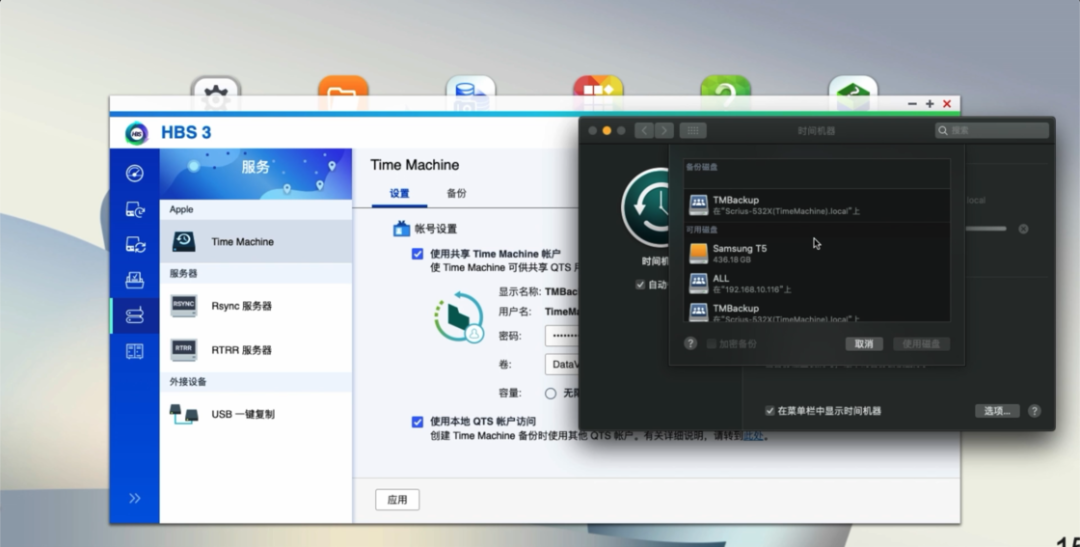1080x547 pixels.
Task: Follow the 此处 link for details
Action: [x=753, y=435]
